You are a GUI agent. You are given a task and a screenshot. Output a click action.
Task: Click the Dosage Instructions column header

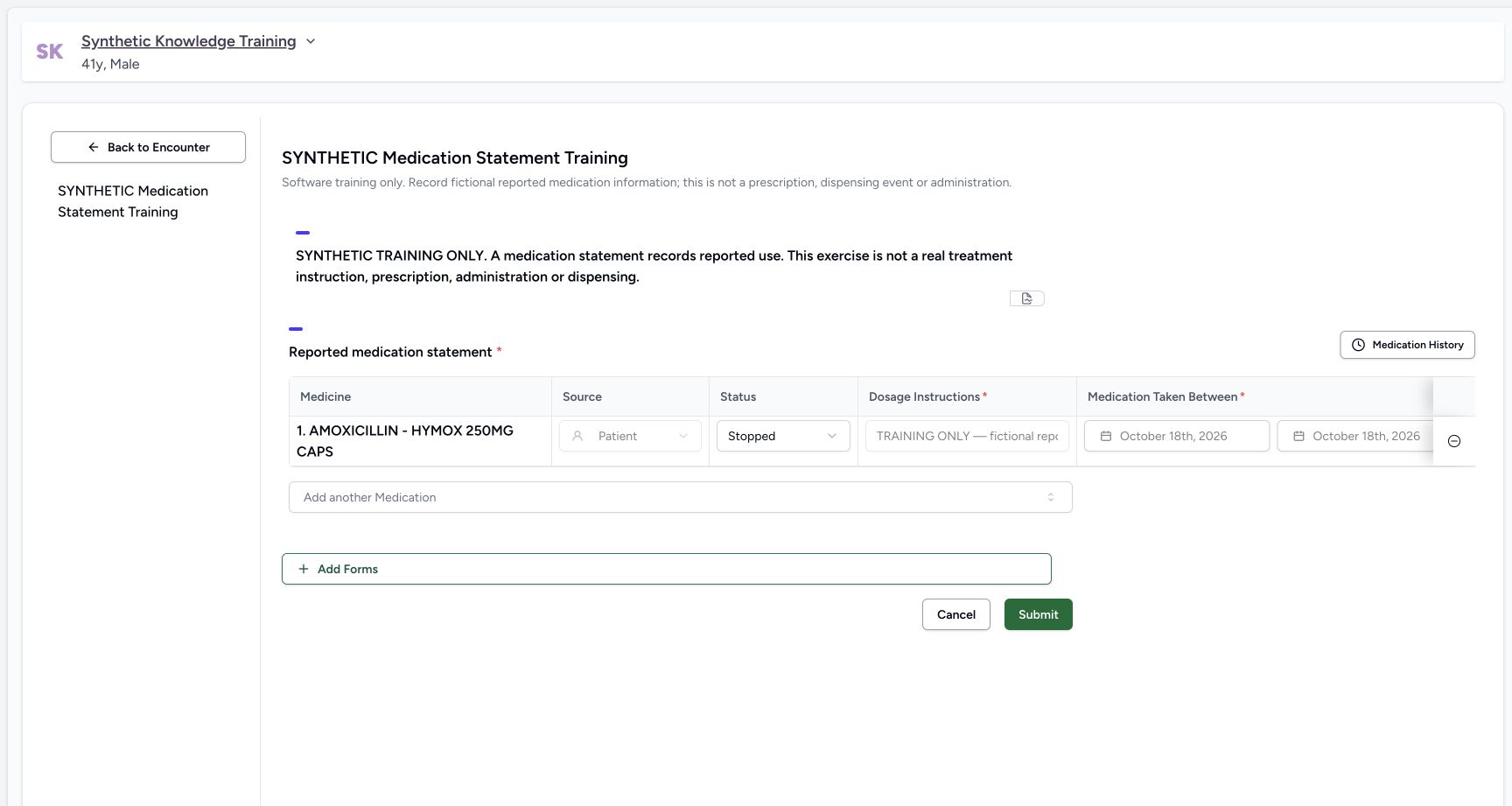pos(967,396)
